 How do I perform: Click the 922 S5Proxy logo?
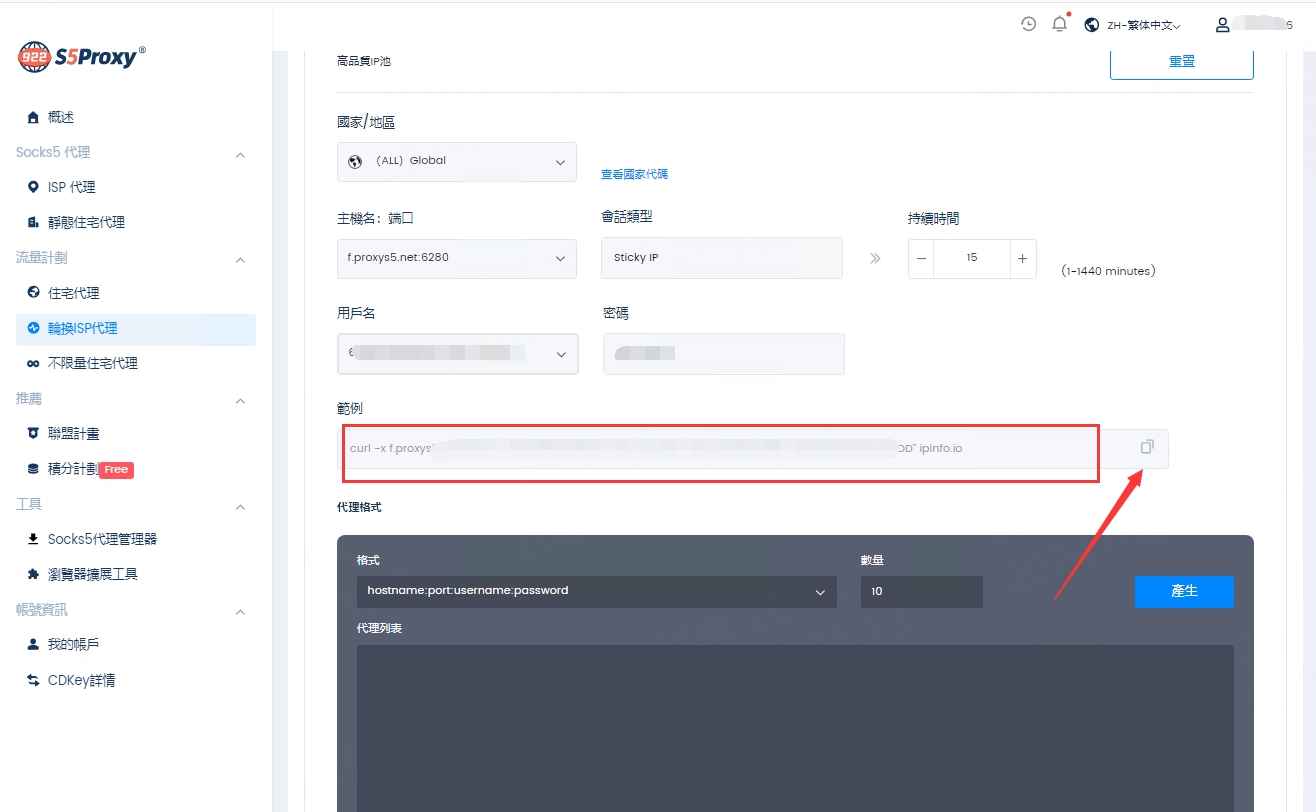pyautogui.click(x=82, y=57)
